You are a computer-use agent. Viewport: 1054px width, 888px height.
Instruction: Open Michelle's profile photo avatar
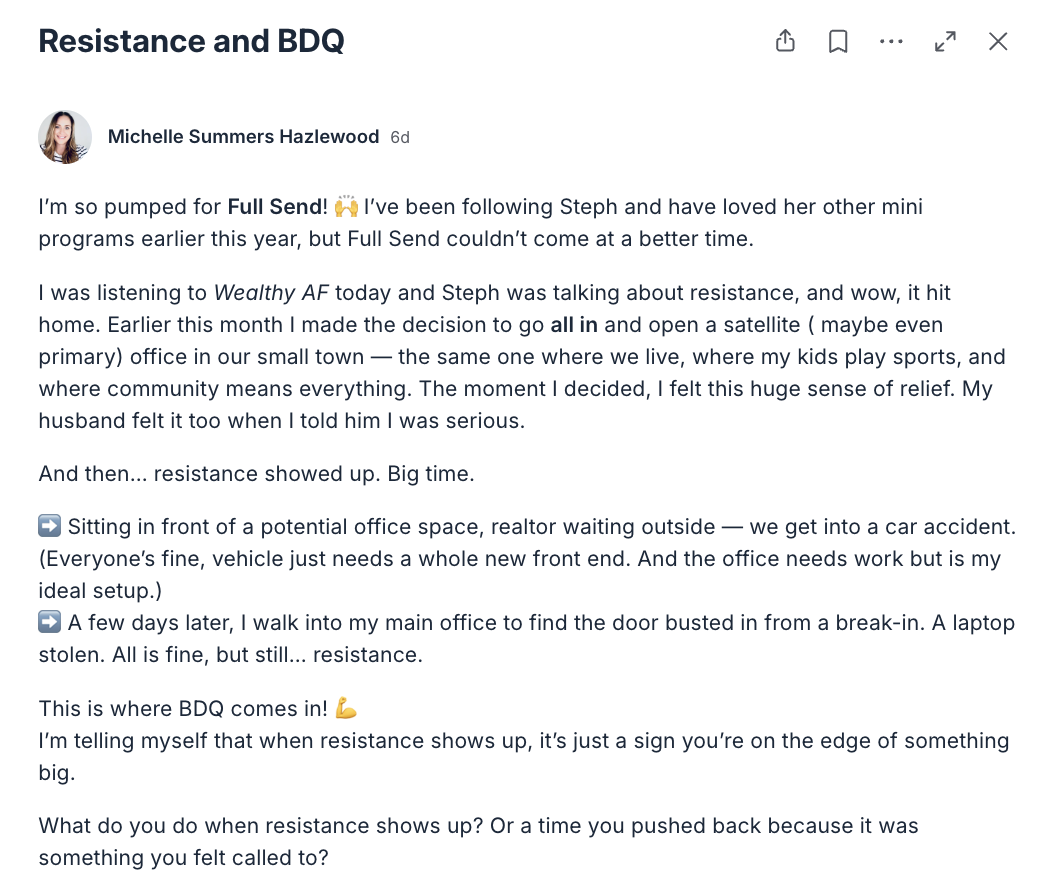(x=65, y=137)
